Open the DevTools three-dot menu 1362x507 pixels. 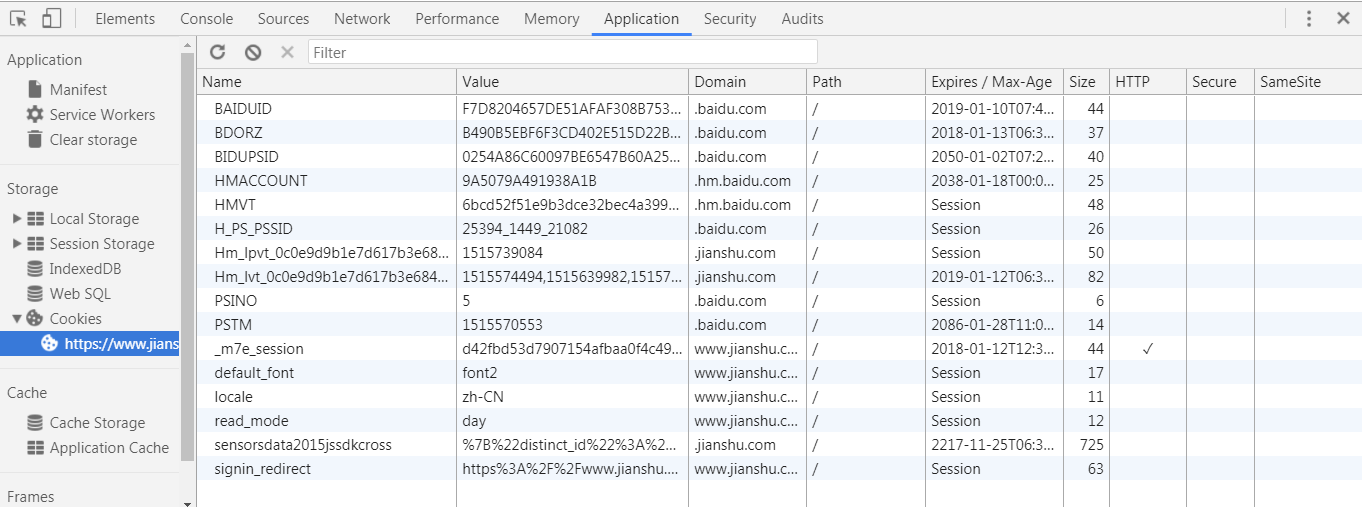point(1309,18)
